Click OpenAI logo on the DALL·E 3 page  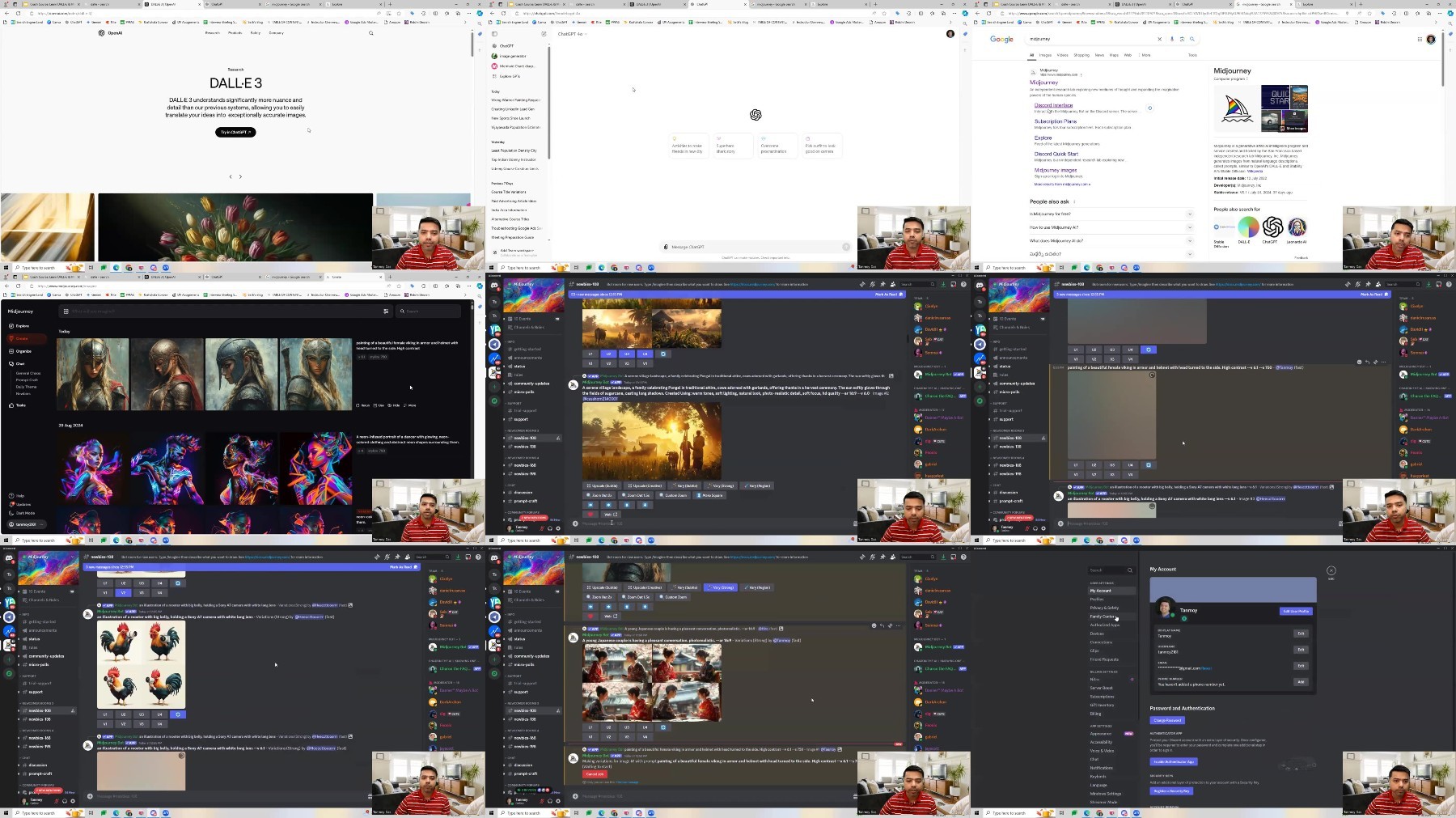click(111, 33)
